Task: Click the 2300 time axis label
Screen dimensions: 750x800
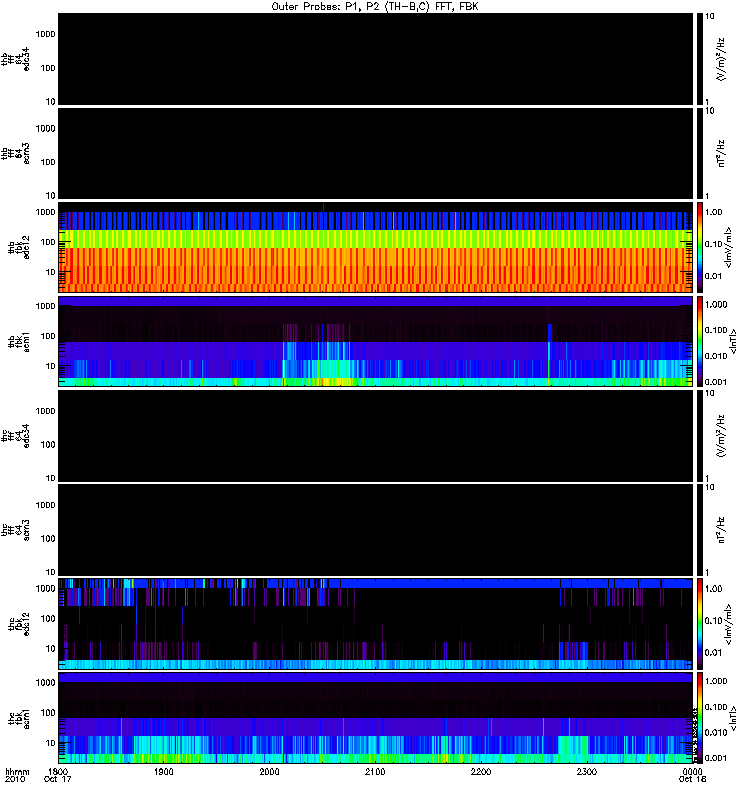Action: [587, 771]
